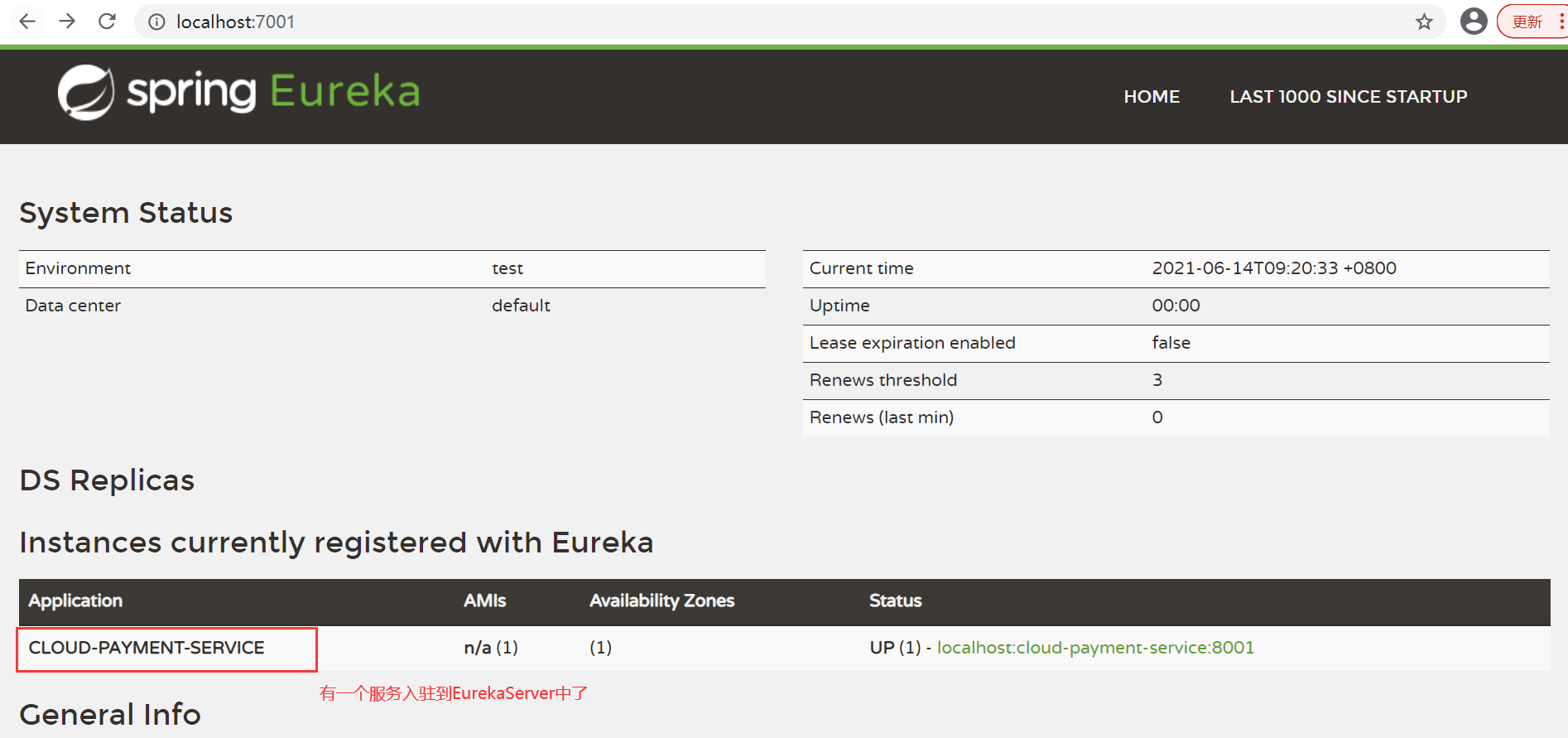Select the n/a (1) AMIs cell
The height and width of the screenshot is (738, 1568).
(491, 648)
